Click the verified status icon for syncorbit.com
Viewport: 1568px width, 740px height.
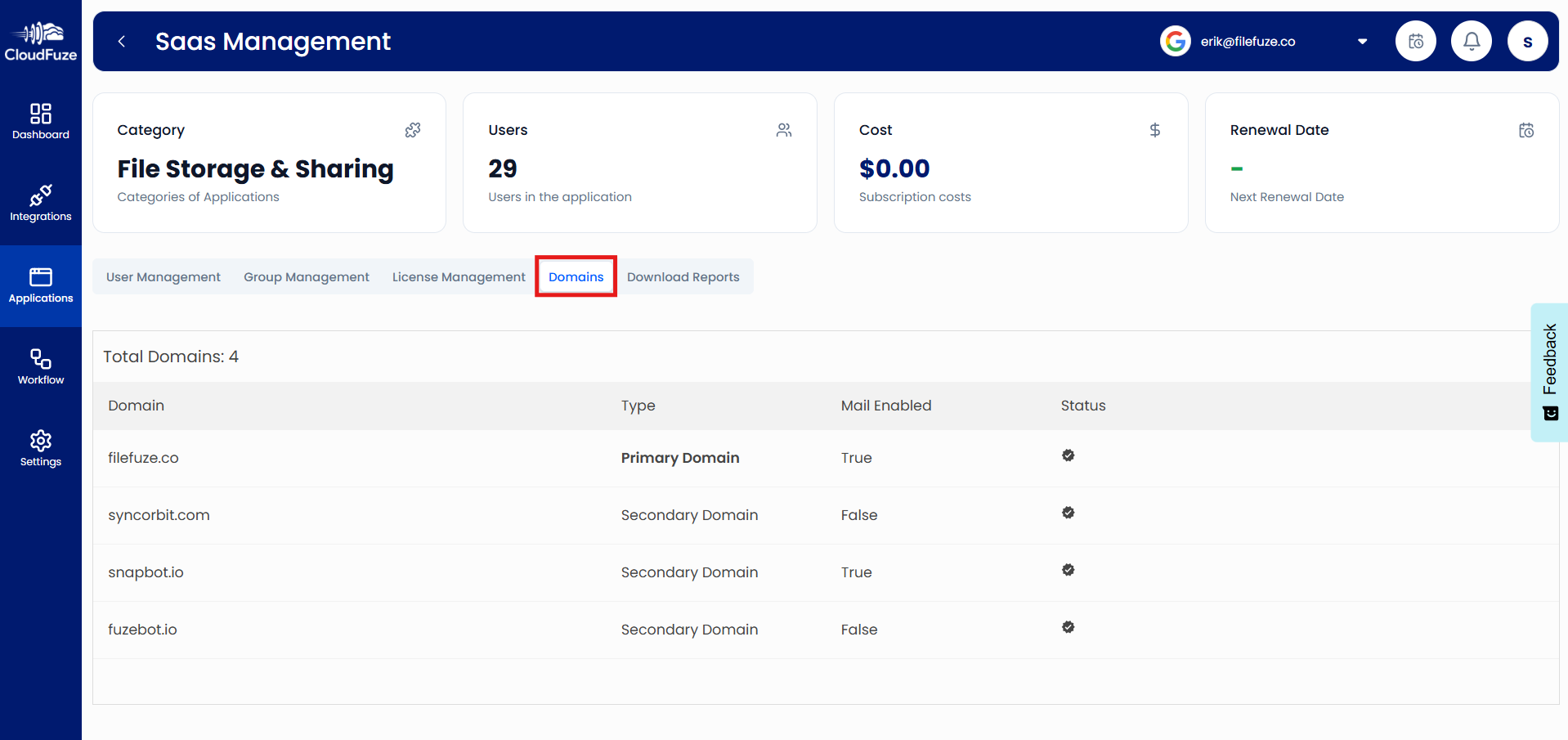point(1068,513)
